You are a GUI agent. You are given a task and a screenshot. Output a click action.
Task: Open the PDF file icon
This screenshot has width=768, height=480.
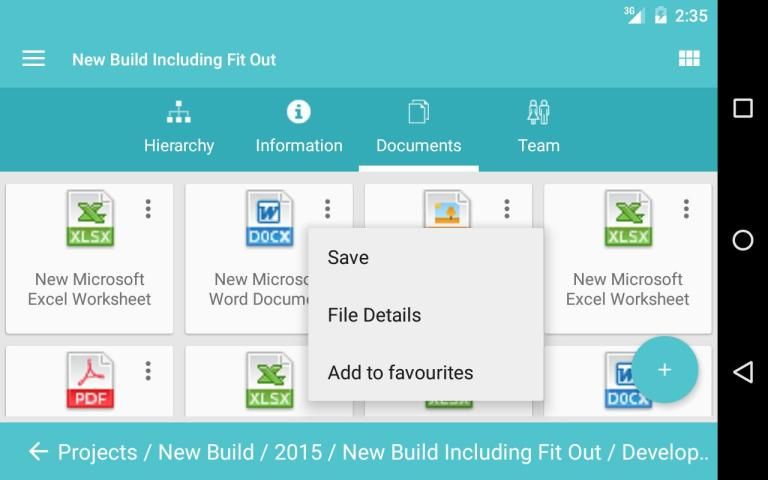coord(90,382)
